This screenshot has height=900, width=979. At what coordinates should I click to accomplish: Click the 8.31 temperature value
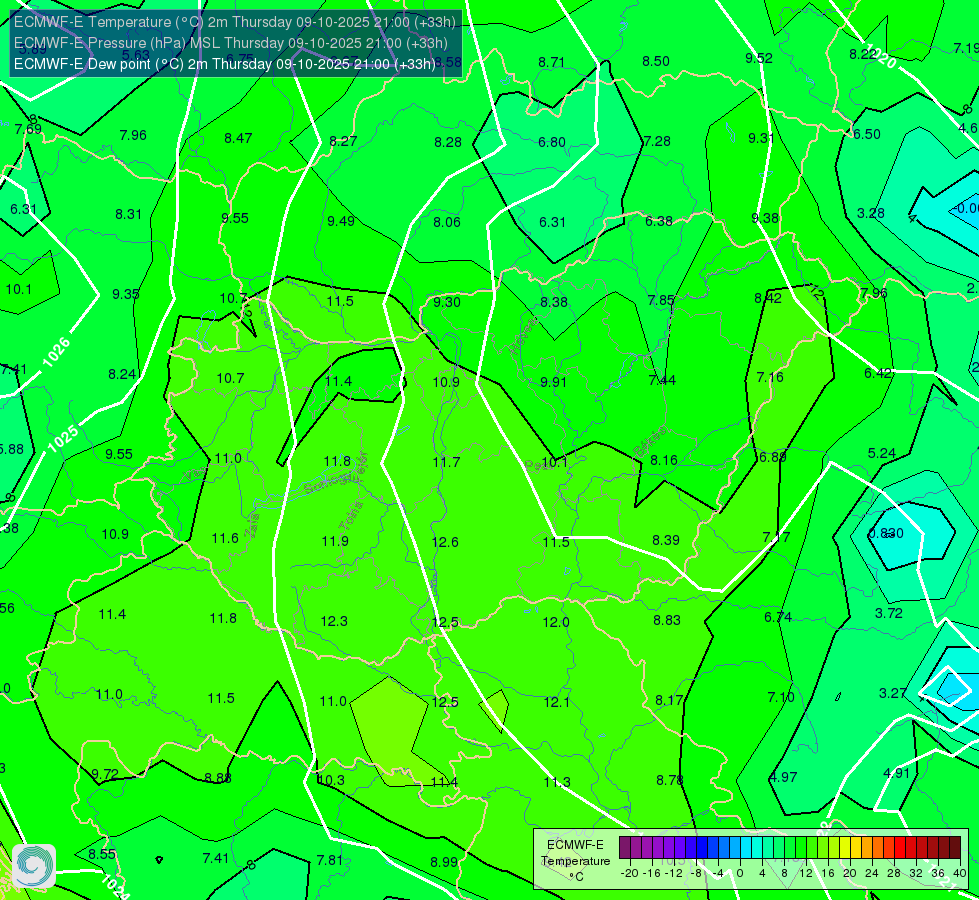(x=129, y=214)
